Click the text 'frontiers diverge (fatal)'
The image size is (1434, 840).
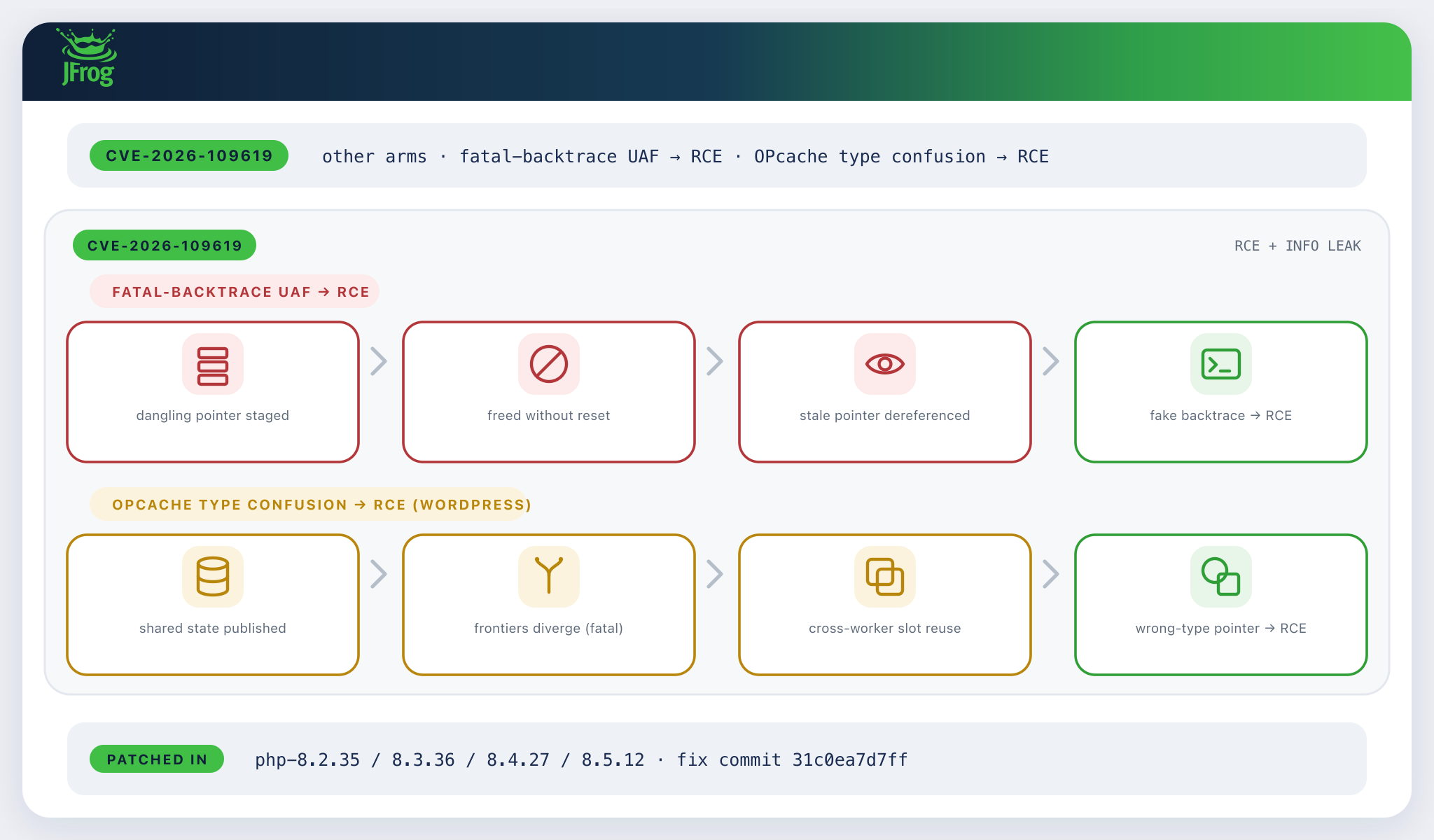click(549, 628)
